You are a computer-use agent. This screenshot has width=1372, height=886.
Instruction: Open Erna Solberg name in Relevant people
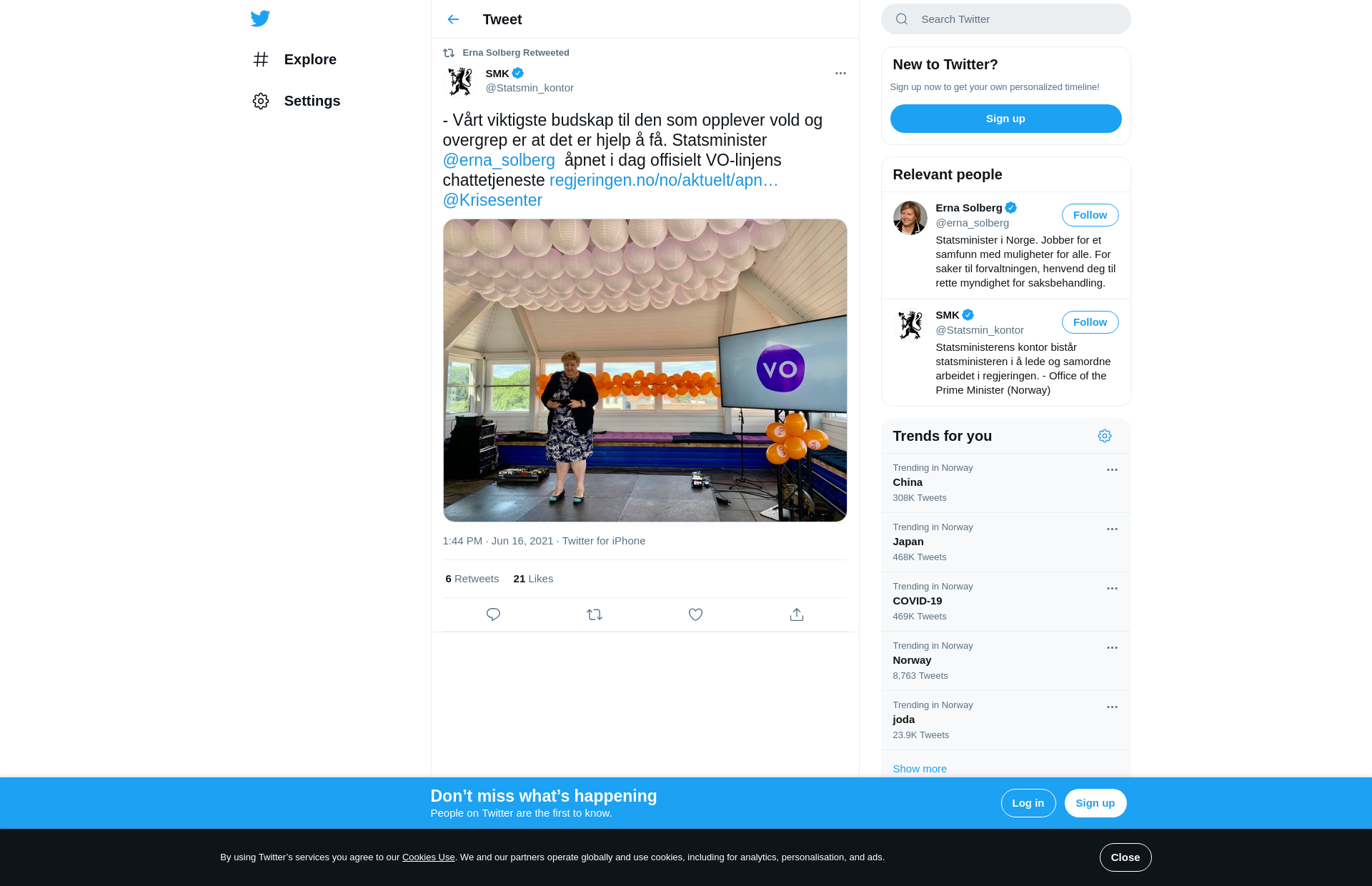(x=968, y=208)
